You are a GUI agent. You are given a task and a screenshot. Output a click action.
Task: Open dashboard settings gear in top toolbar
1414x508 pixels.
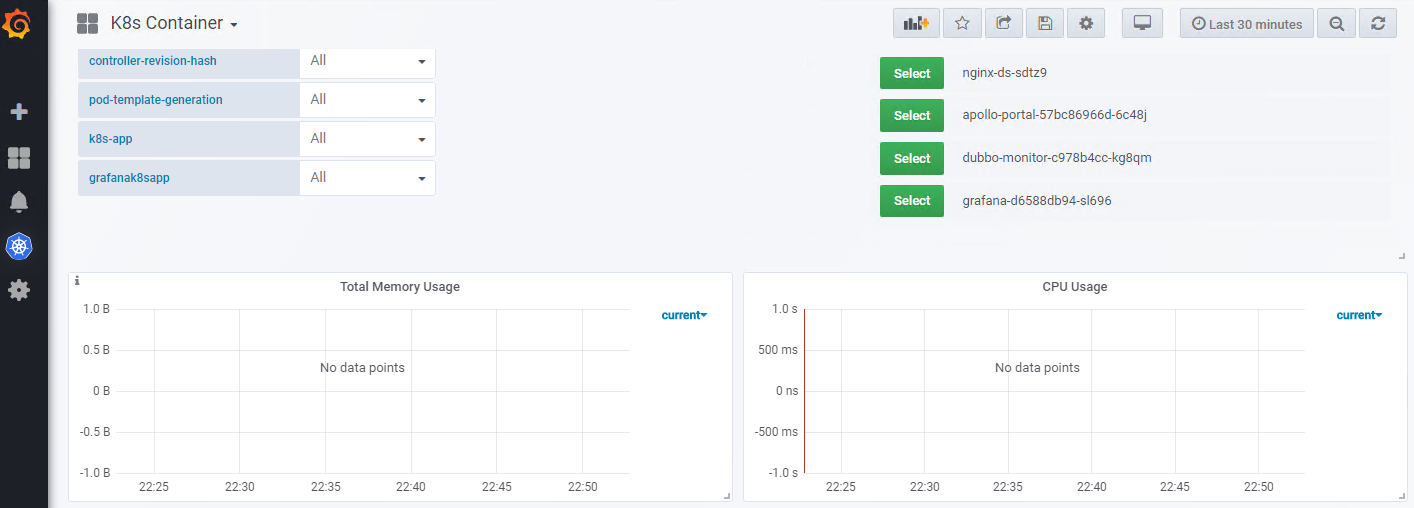click(1086, 24)
